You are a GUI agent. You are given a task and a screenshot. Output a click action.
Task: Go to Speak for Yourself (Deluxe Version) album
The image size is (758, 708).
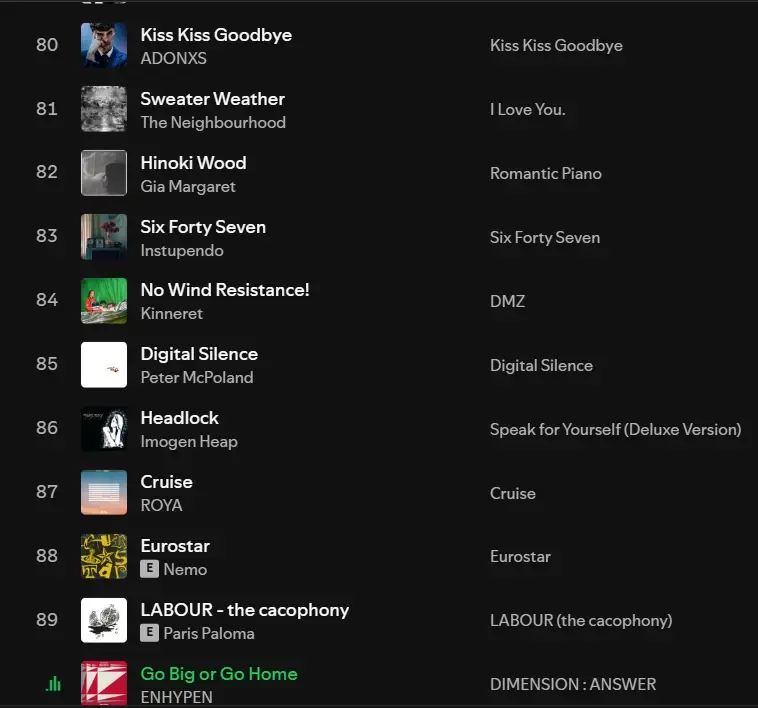[615, 429]
